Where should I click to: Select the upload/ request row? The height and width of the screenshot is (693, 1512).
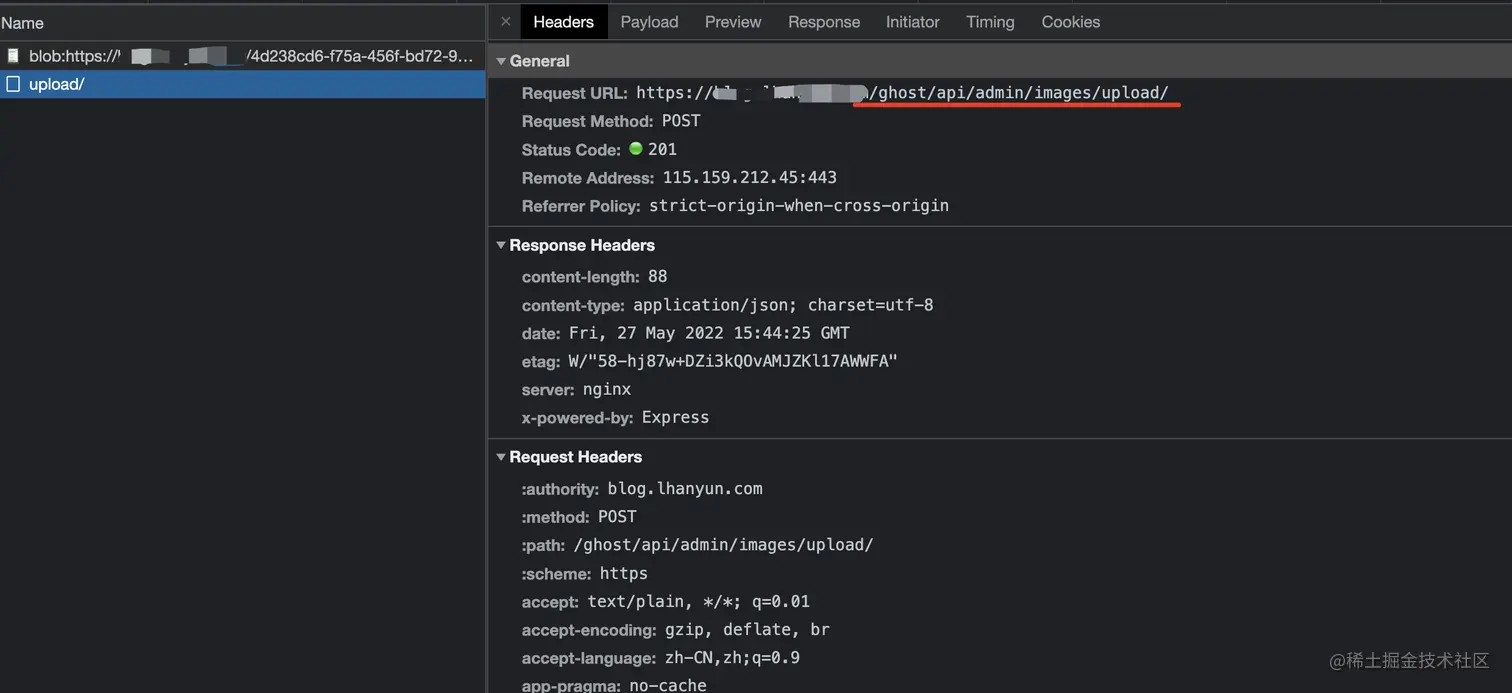pos(250,84)
